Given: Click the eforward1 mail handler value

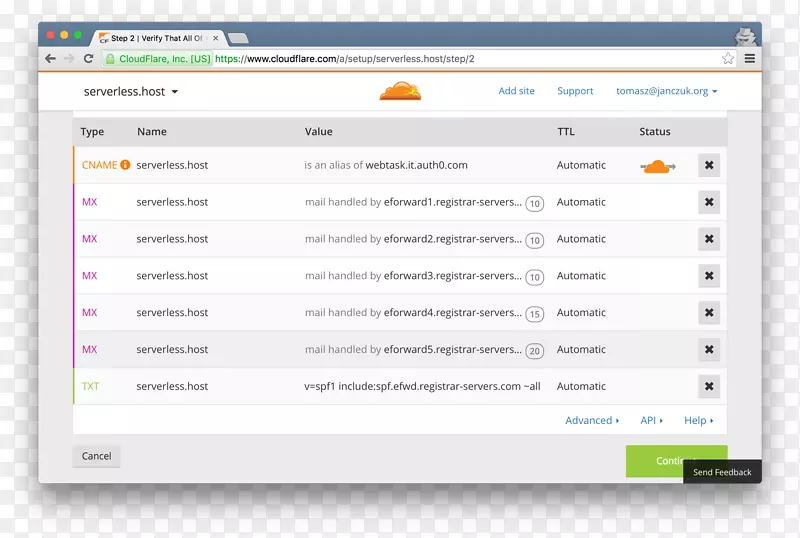Looking at the screenshot, I should point(453,202).
